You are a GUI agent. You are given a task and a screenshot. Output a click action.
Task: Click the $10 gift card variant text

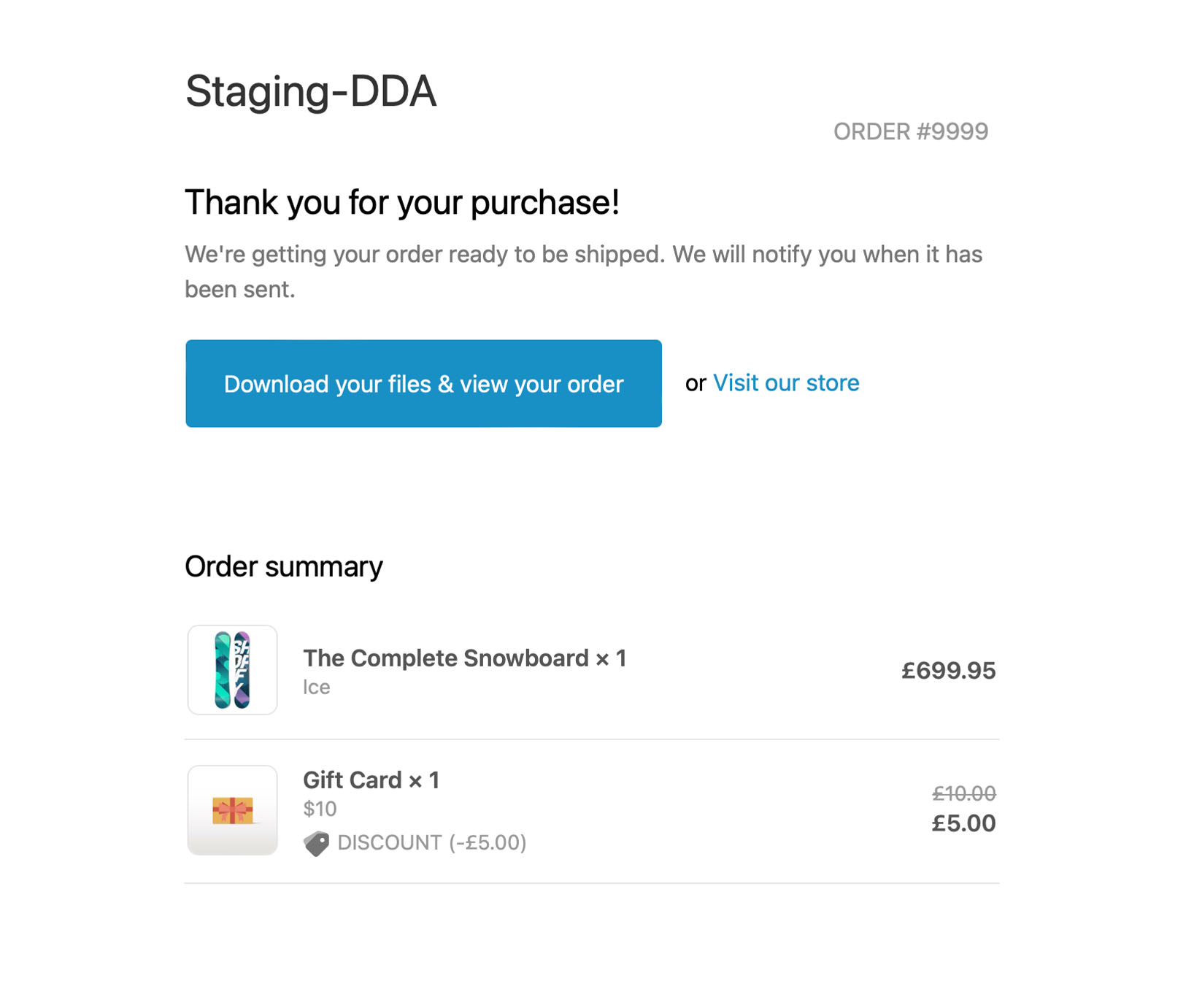(x=320, y=809)
